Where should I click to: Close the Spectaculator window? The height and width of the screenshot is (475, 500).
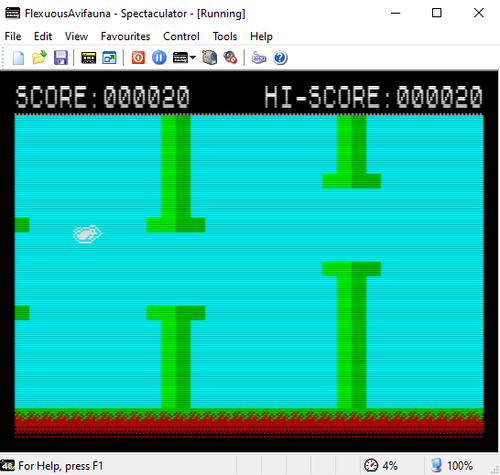[479, 13]
